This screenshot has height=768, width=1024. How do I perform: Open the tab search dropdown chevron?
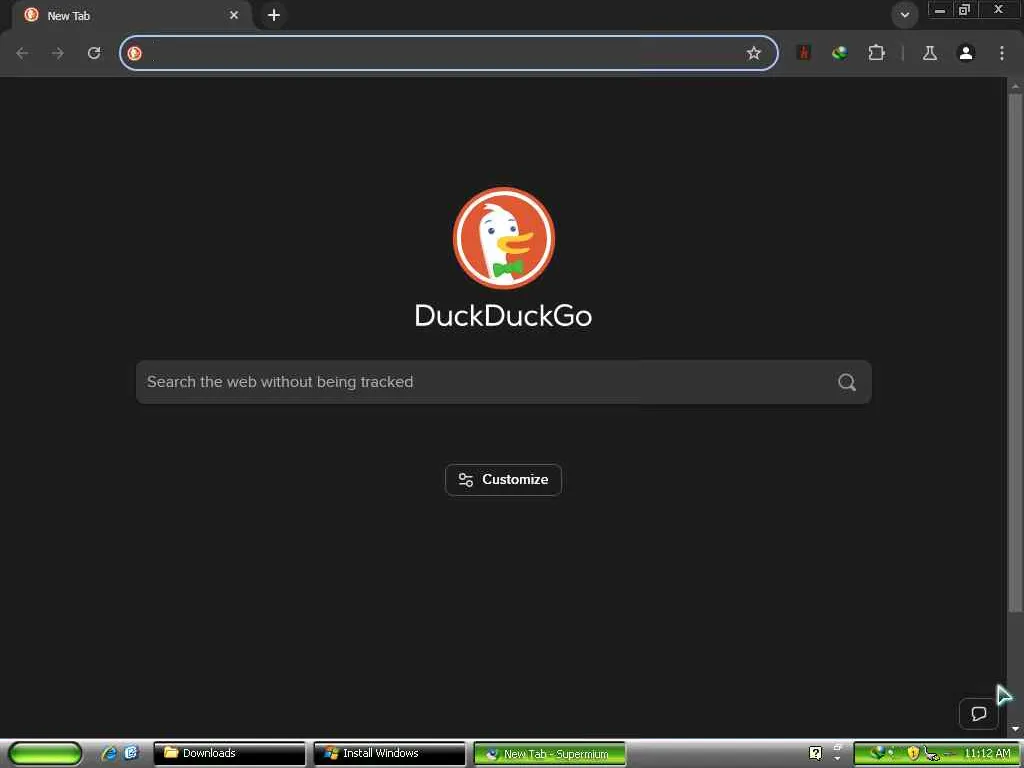(x=904, y=15)
